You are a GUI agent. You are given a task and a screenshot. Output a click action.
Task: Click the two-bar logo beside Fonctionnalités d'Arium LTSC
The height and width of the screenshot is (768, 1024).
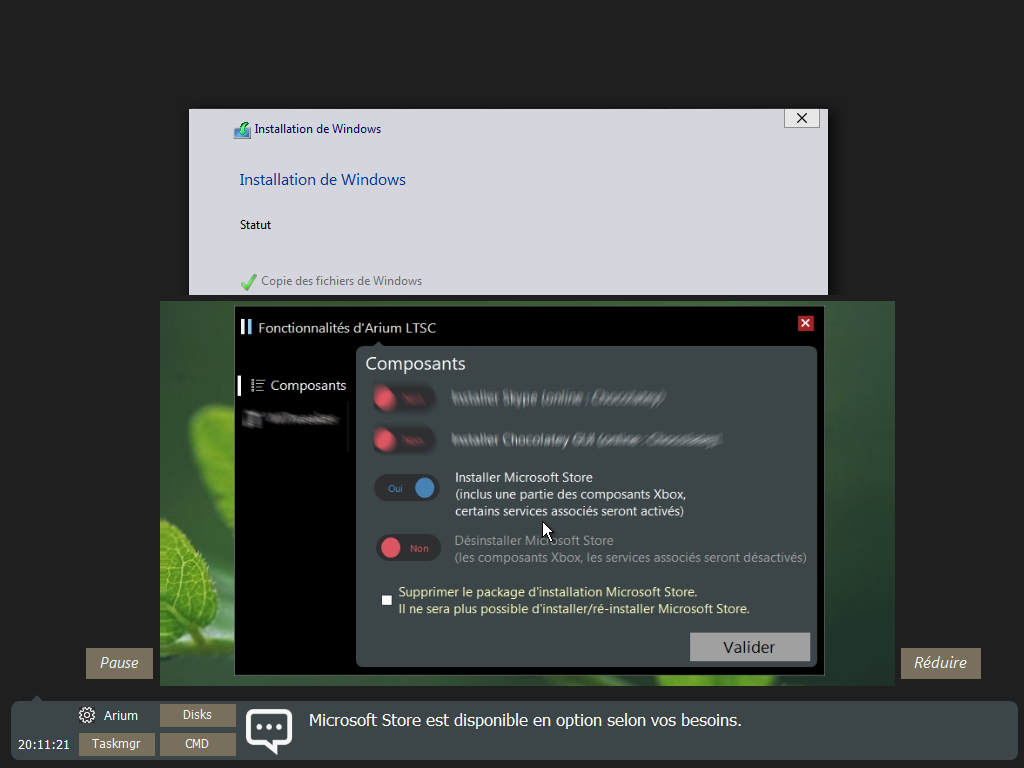(x=246, y=327)
